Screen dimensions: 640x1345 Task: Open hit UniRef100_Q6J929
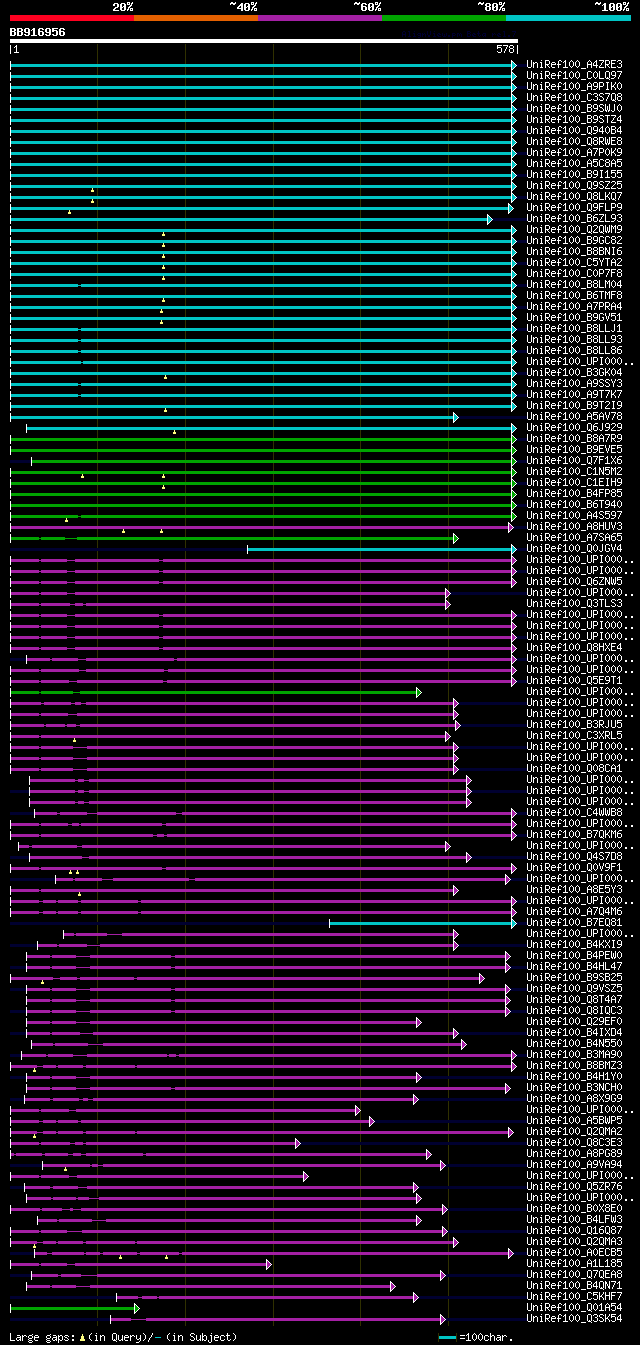tap(574, 427)
